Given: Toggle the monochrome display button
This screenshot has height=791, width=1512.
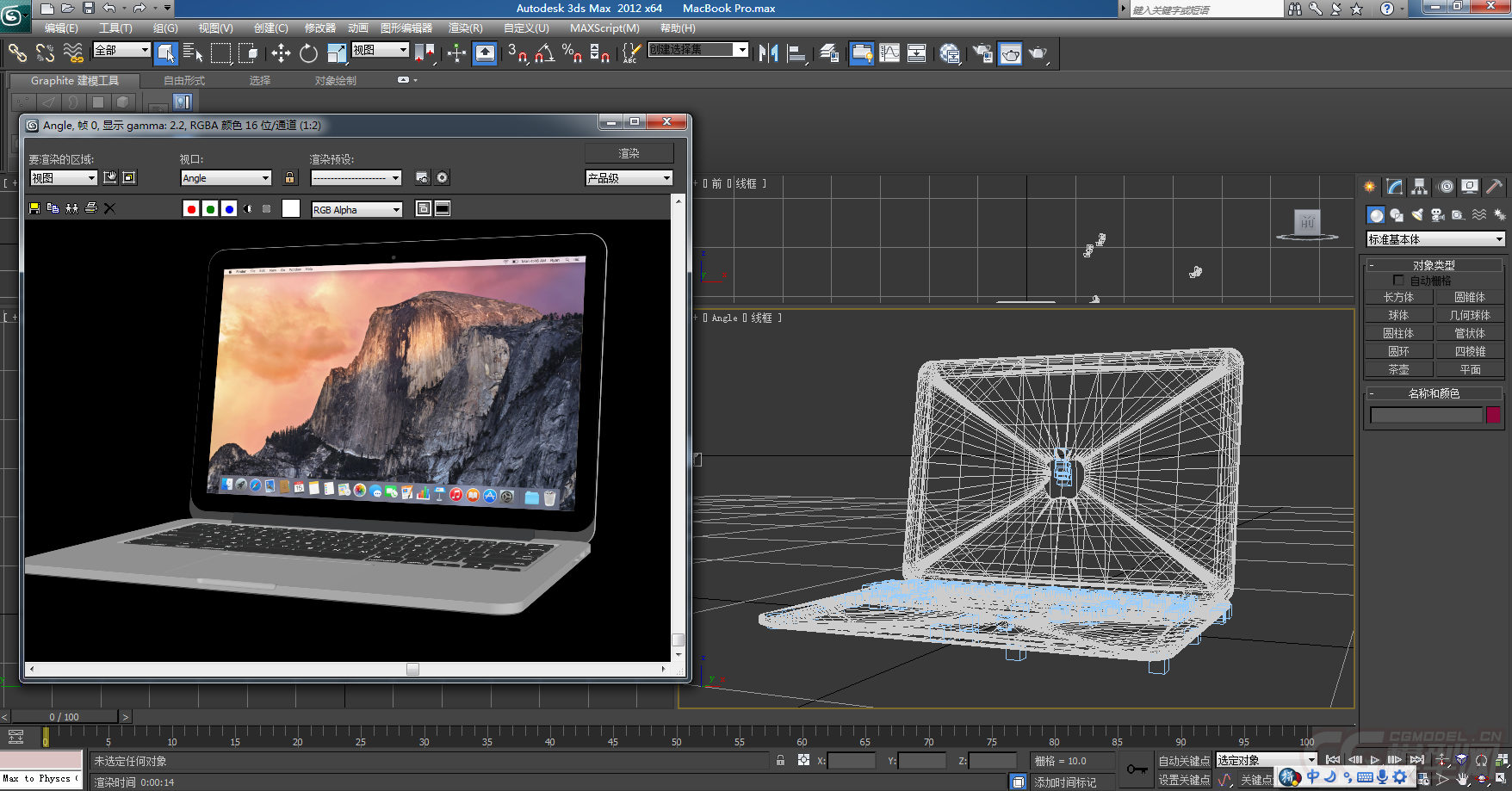Looking at the screenshot, I should pyautogui.click(x=267, y=209).
